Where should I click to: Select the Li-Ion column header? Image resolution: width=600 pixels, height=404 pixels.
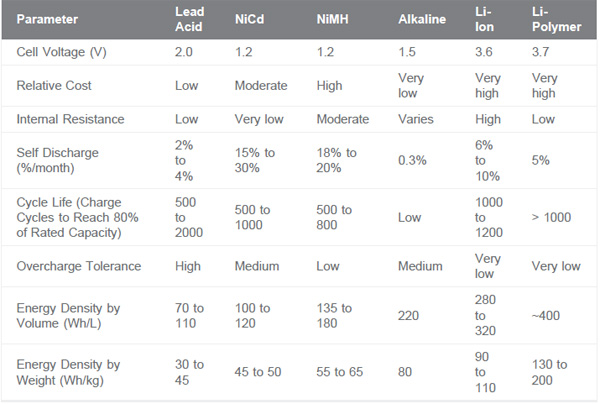pos(486,19)
